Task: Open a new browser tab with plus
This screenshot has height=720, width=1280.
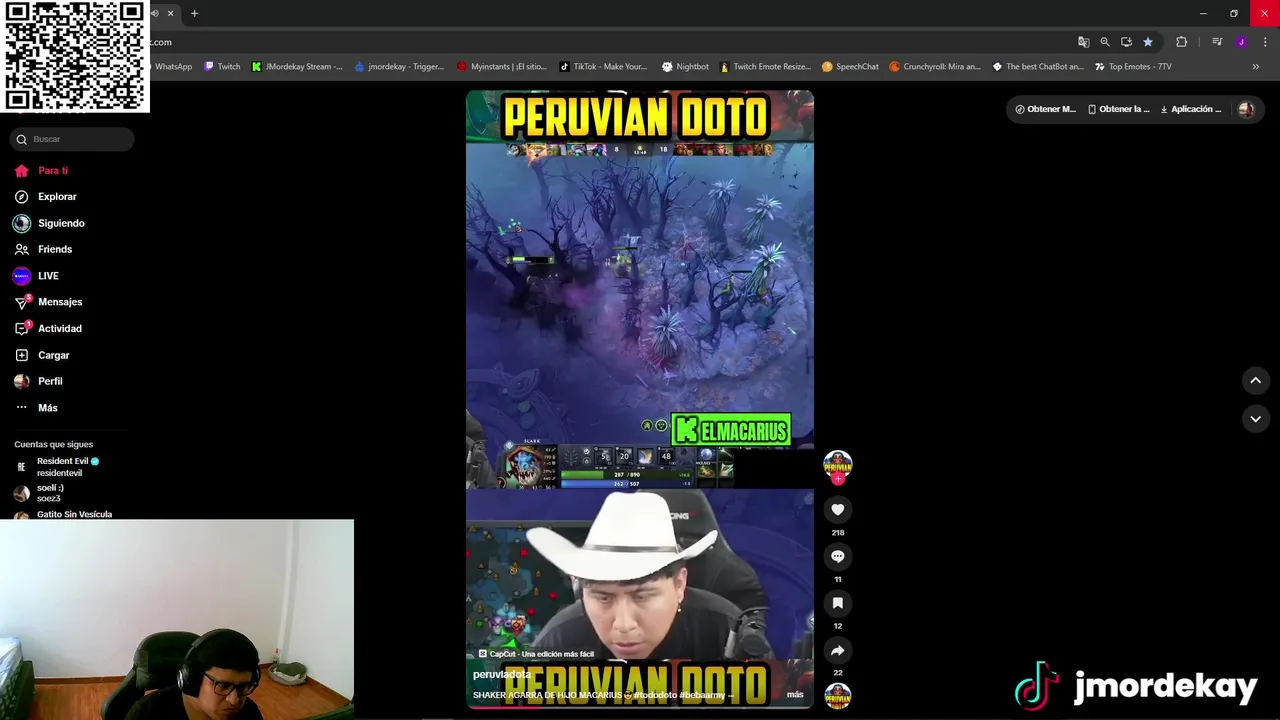Action: (x=194, y=13)
